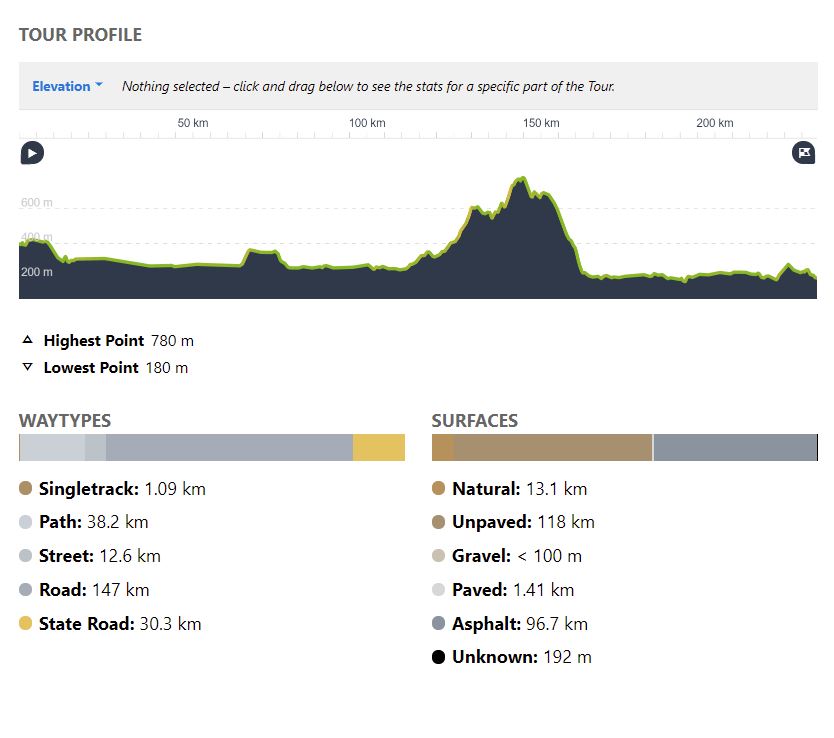Click the Lowest Point down triangle icon
The image size is (834, 738).
pyautogui.click(x=27, y=367)
